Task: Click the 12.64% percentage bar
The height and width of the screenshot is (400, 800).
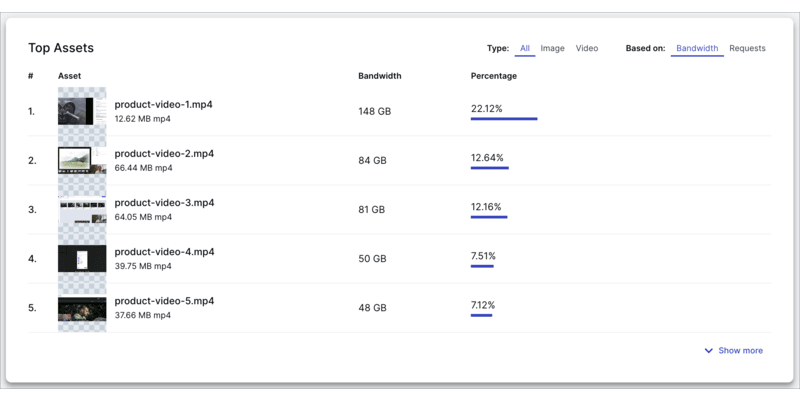Action: (x=490, y=168)
